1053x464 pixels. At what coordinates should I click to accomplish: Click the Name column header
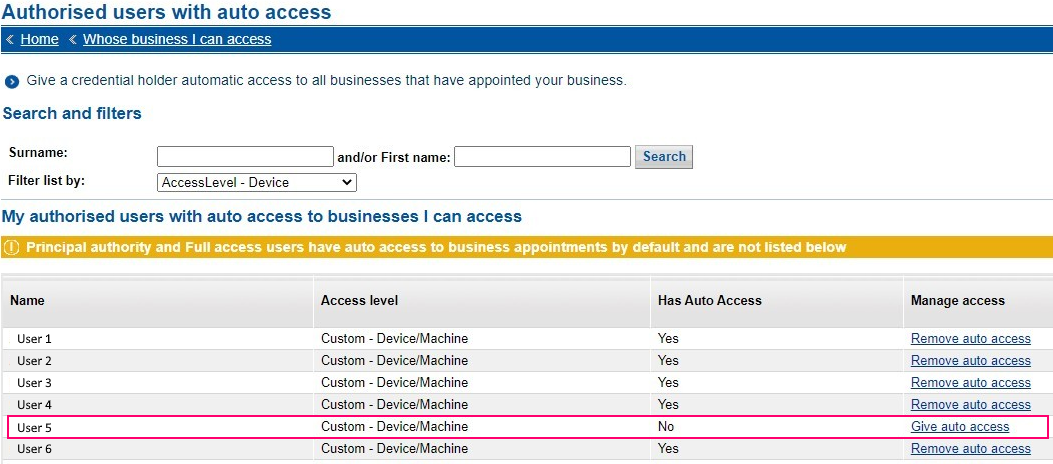click(28, 300)
